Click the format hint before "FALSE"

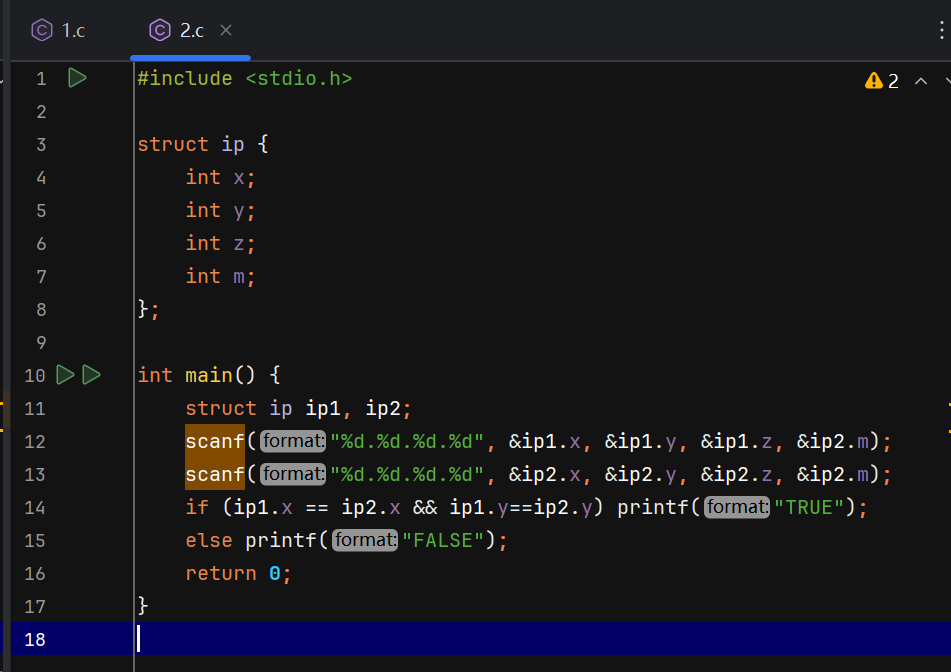[365, 540]
